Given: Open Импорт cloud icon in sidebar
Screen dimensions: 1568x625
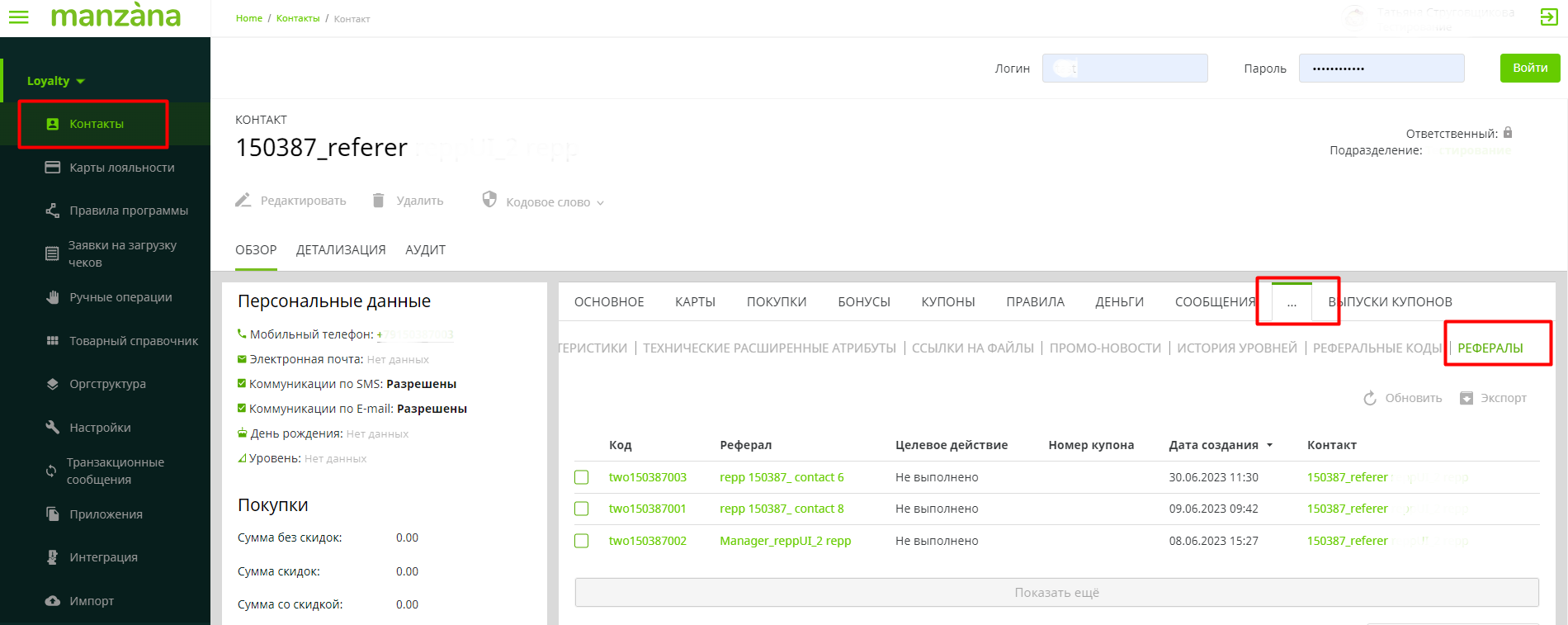Looking at the screenshot, I should tap(53, 601).
